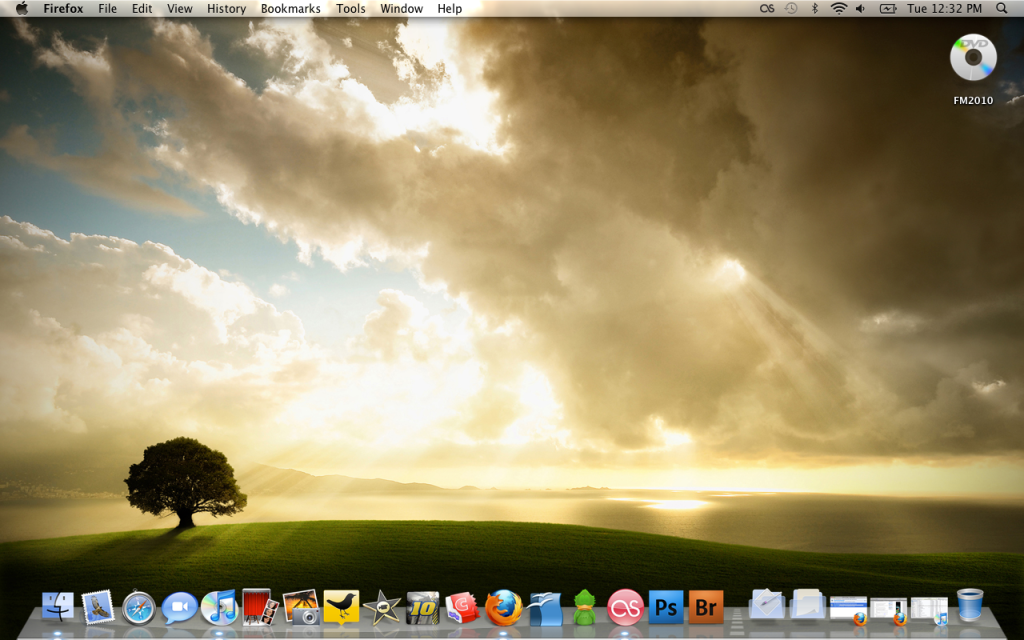The width and height of the screenshot is (1024, 640).
Task: Launch Photoshop from the Dock
Action: (x=665, y=607)
